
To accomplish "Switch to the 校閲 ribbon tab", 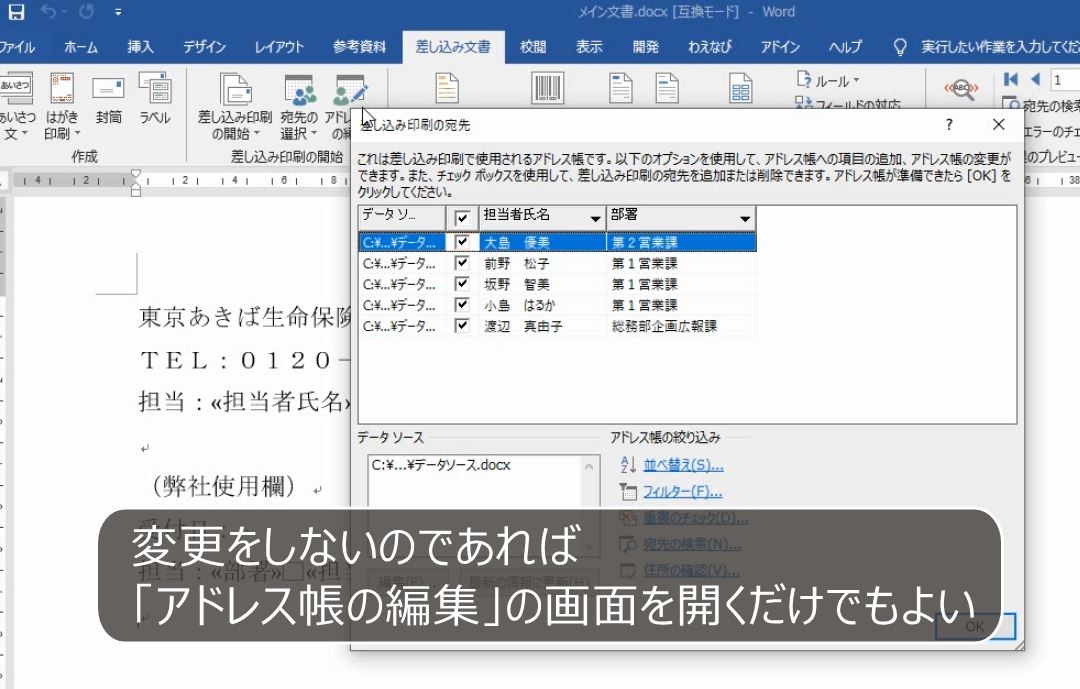I will pos(533,46).
